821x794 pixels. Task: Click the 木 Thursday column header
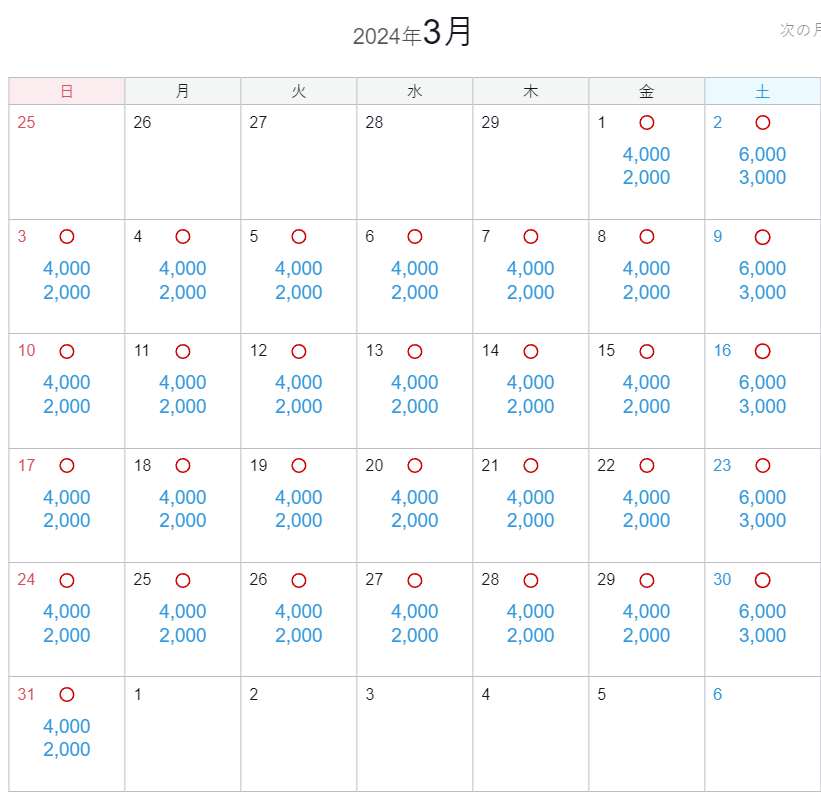pyautogui.click(x=531, y=91)
